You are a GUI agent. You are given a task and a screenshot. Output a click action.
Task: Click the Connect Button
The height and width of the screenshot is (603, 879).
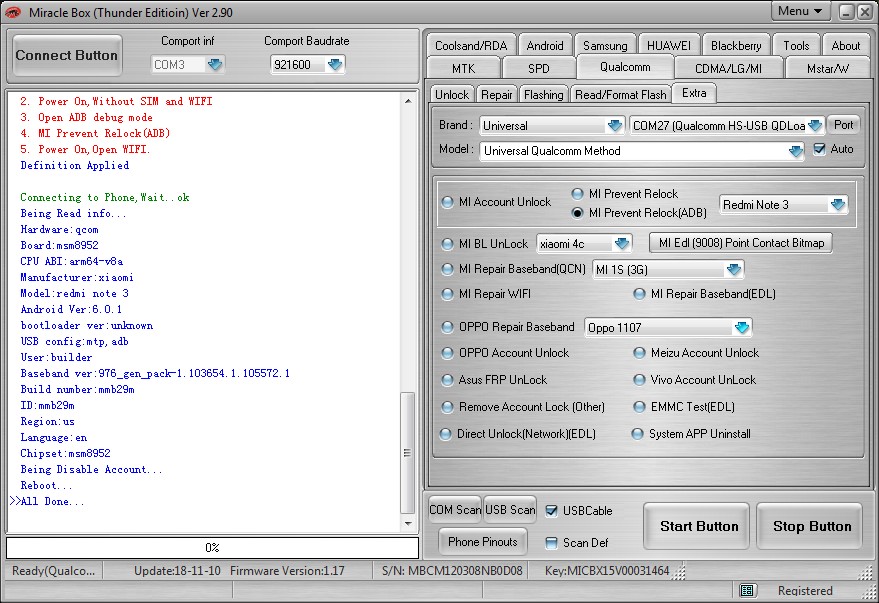pyautogui.click(x=67, y=55)
